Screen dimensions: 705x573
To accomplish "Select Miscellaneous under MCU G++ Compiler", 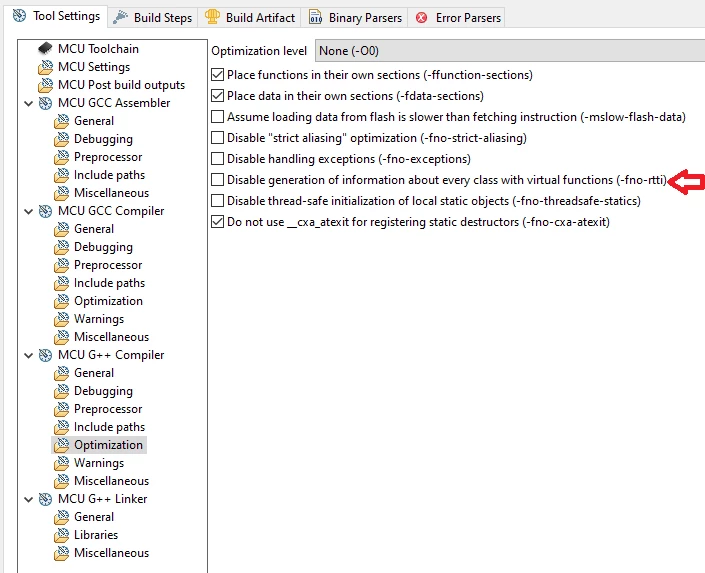I will (111, 481).
